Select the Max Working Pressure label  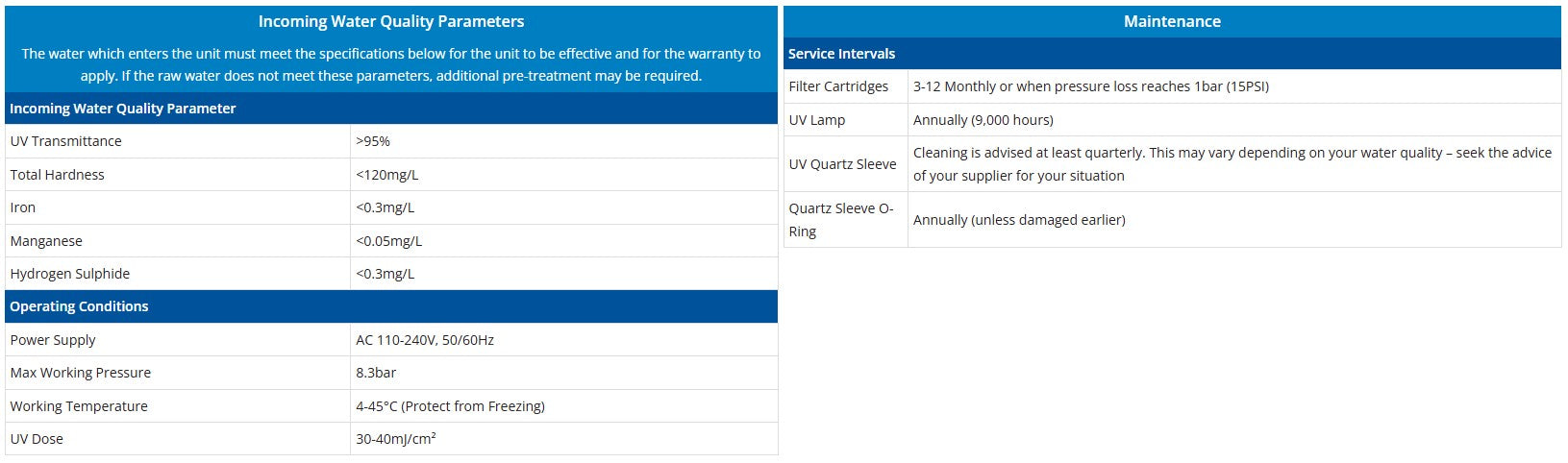[x=80, y=373]
